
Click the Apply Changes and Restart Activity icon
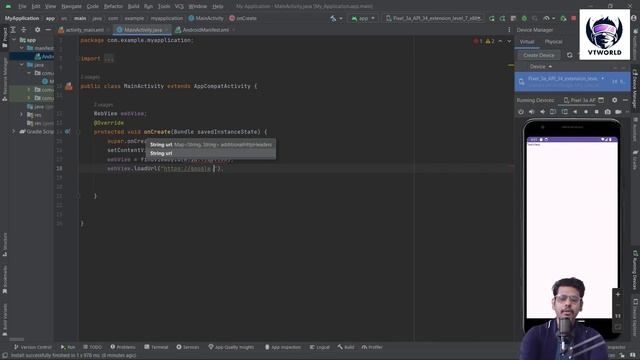[x=502, y=18]
